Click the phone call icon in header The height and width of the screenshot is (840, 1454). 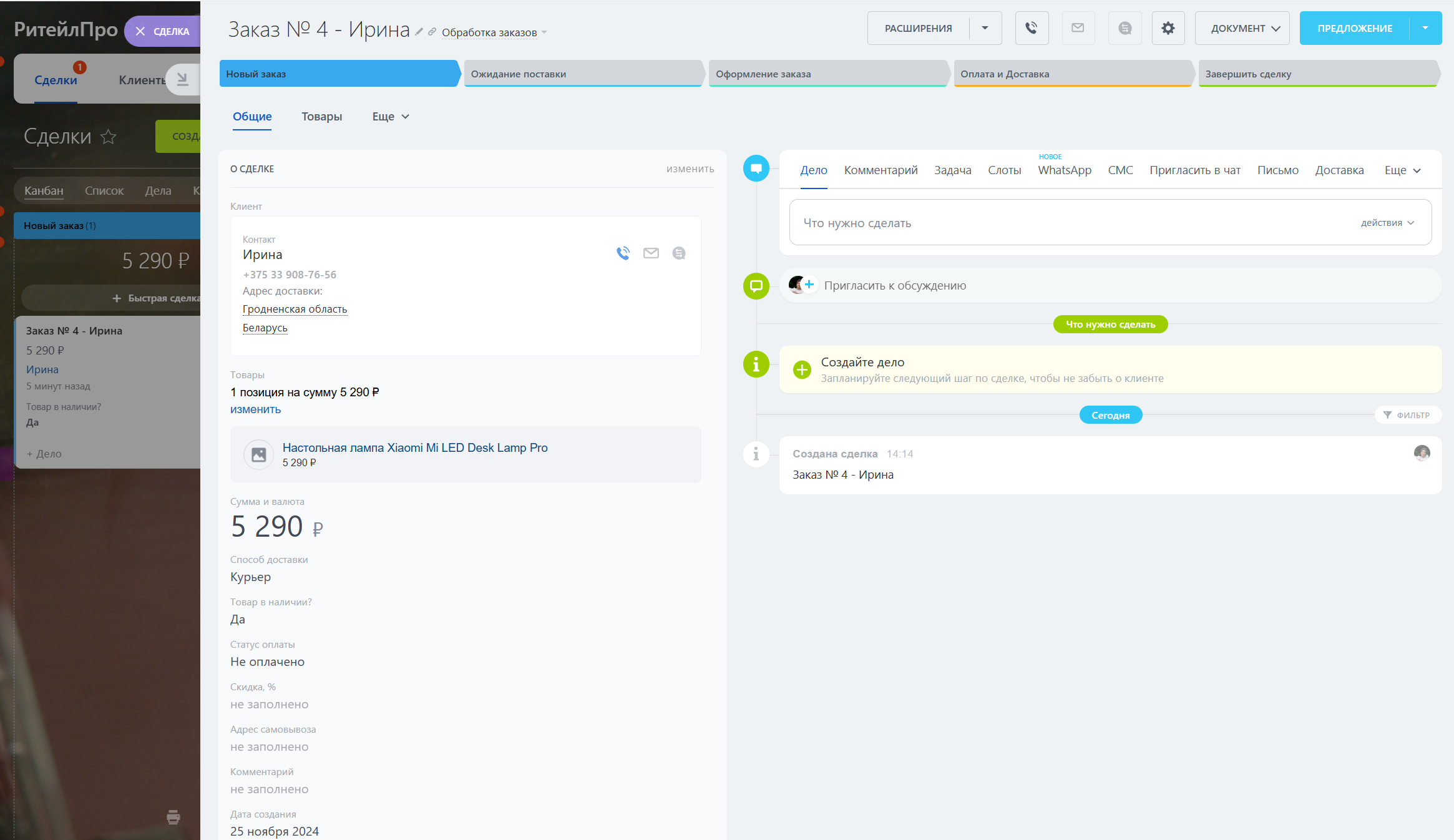point(1032,28)
